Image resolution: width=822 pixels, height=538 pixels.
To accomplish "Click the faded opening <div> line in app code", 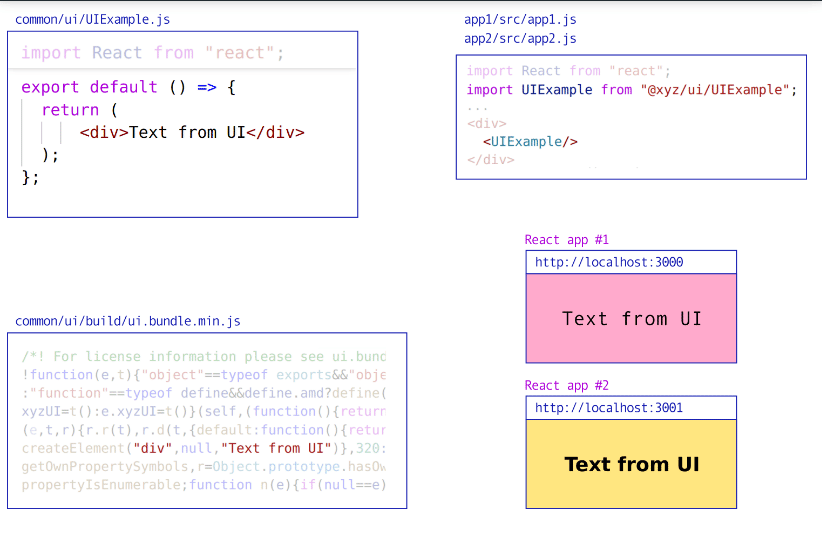I will click(x=487, y=124).
